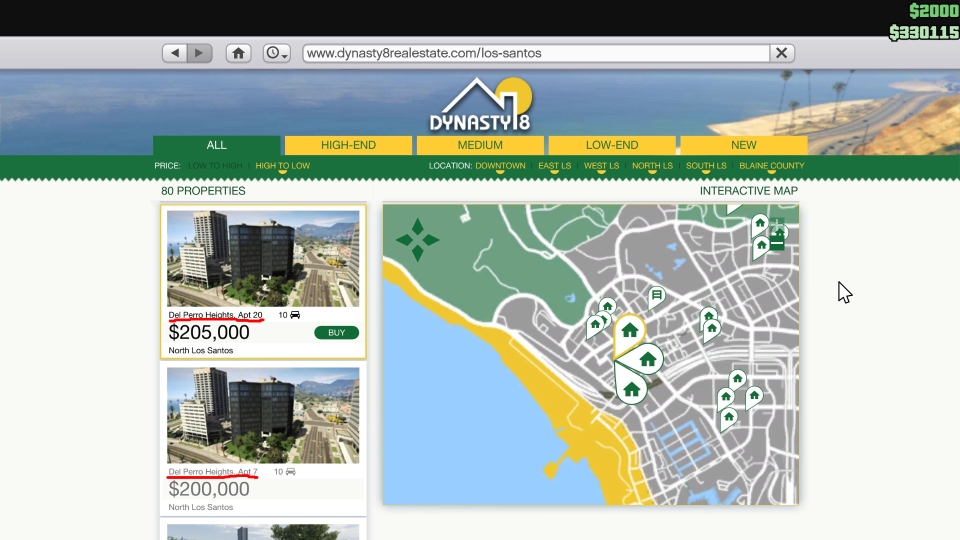Switch to the High-End tab

click(x=348, y=145)
